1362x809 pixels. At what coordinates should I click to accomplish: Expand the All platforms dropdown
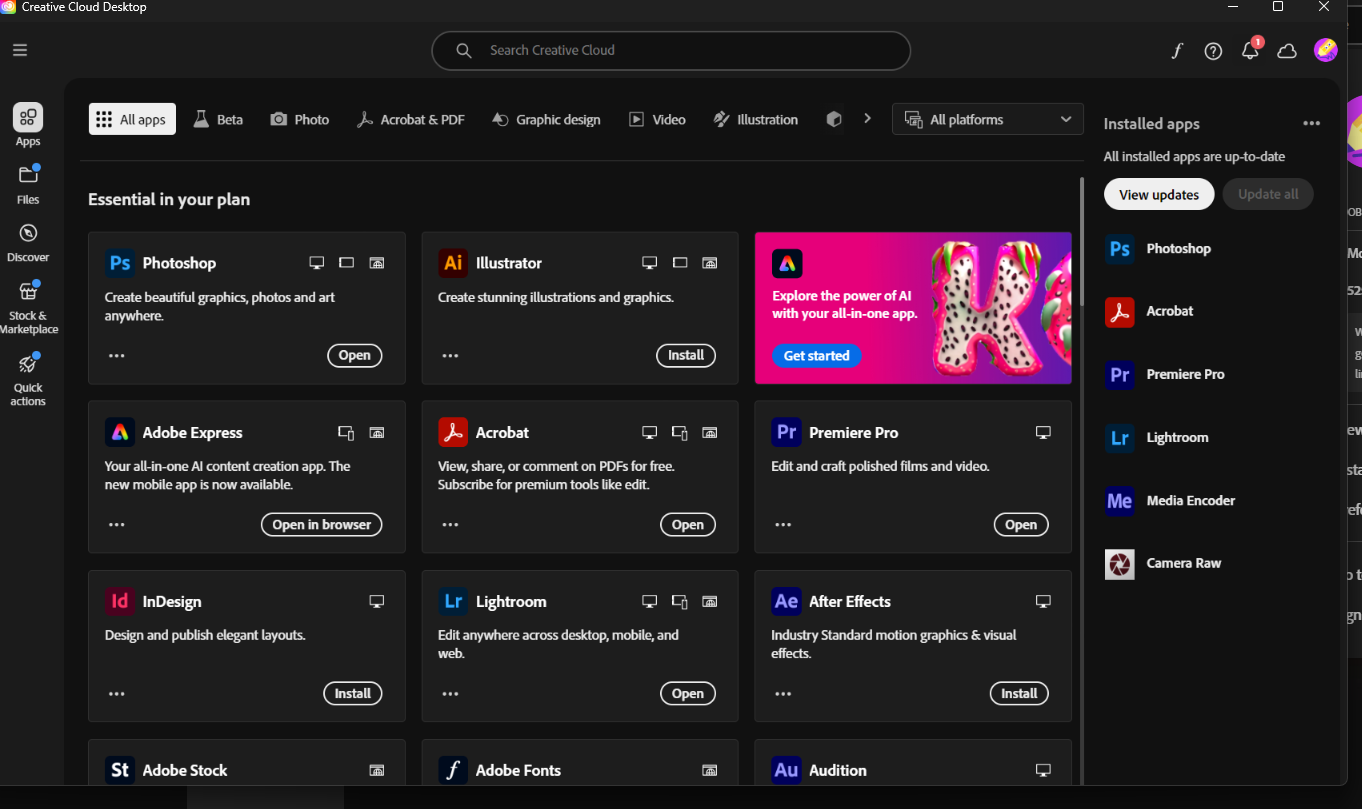coord(987,119)
